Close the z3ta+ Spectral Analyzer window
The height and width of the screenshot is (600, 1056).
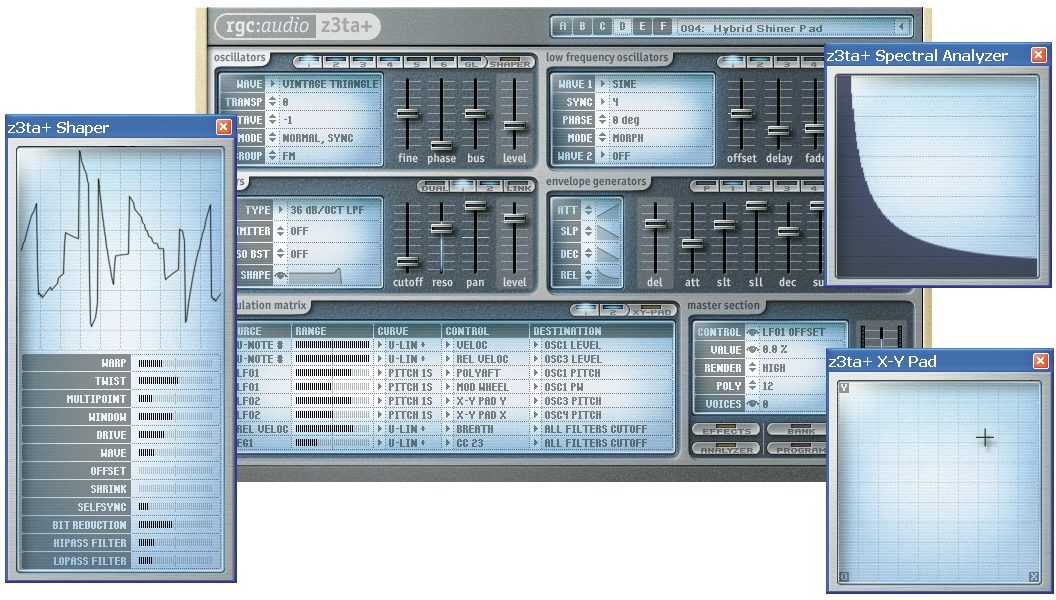tap(1039, 55)
